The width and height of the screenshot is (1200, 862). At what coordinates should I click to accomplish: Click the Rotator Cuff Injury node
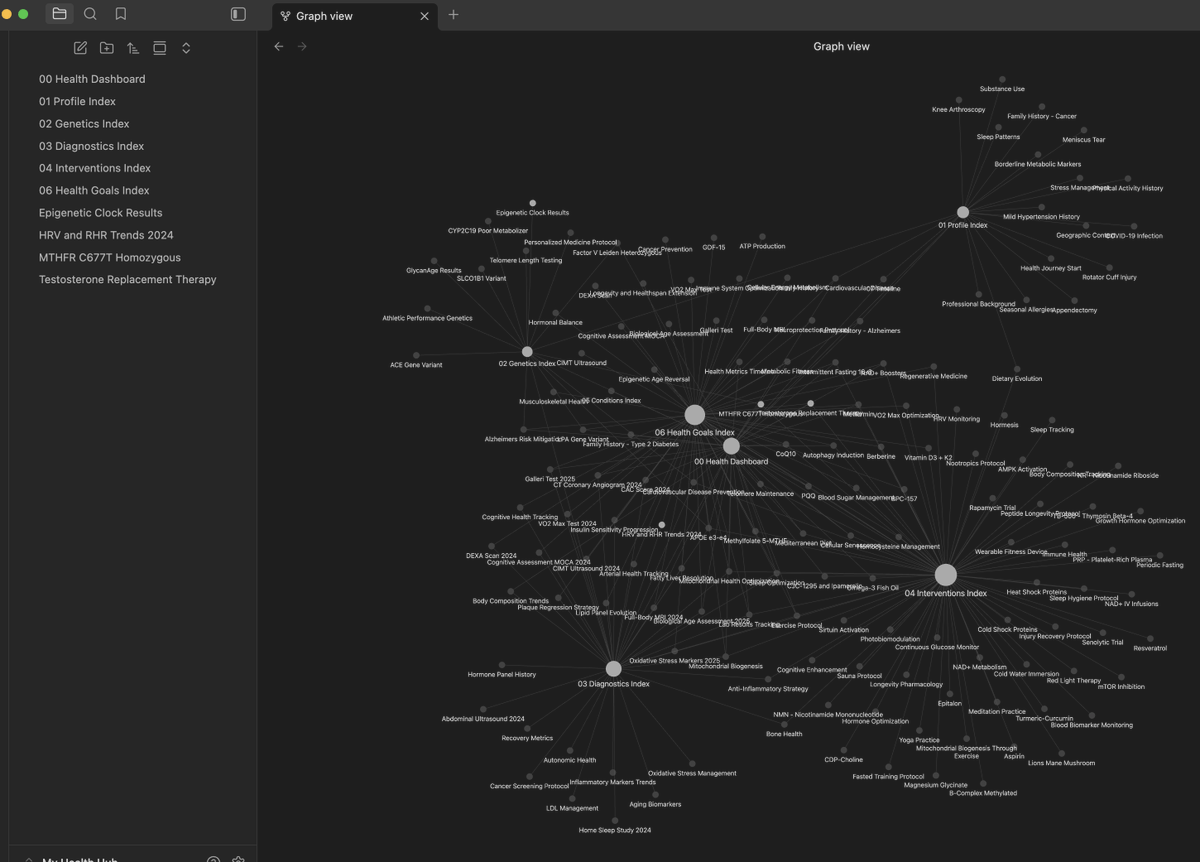pyautogui.click(x=1109, y=267)
